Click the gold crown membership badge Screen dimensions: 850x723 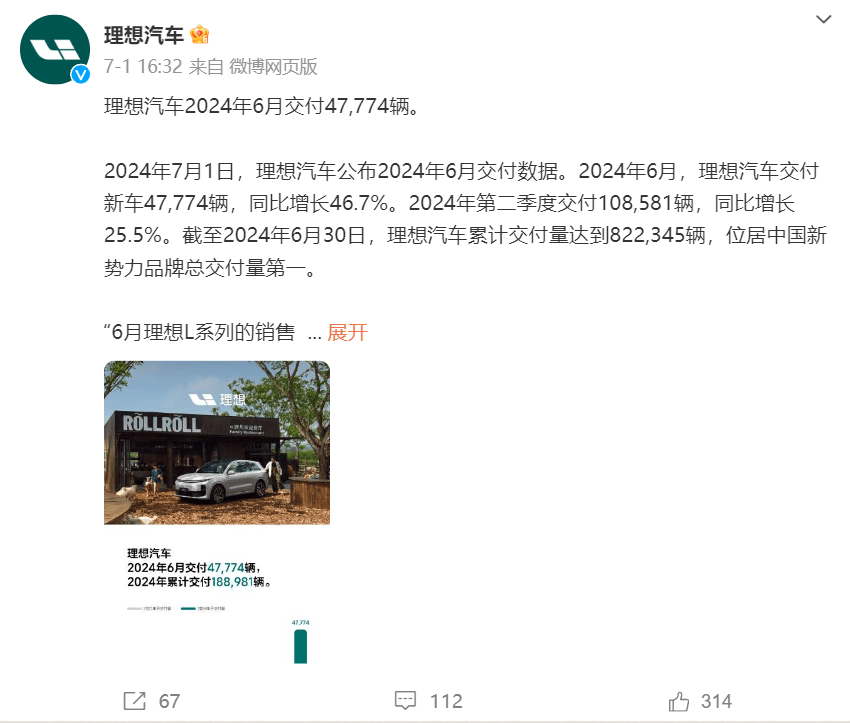point(199,35)
